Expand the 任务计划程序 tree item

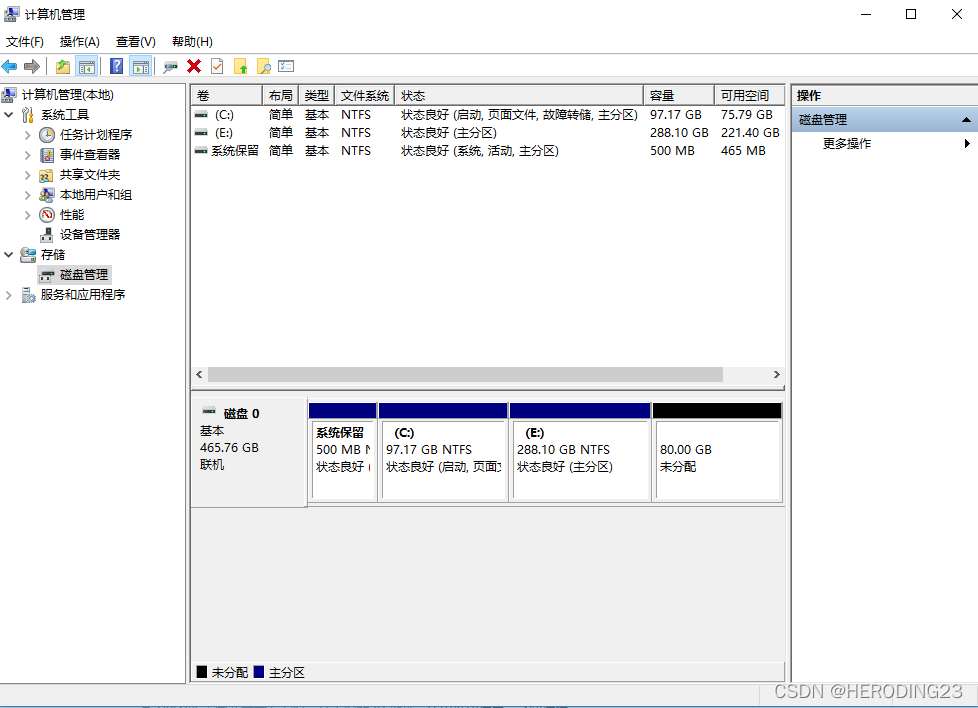[x=28, y=135]
